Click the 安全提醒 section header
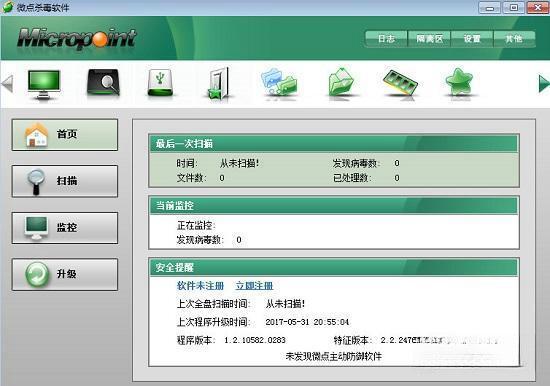This screenshot has width=550, height=386. coord(334,268)
